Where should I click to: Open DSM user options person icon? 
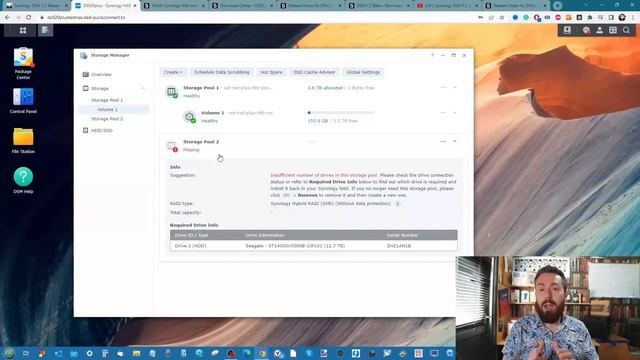click(x=599, y=30)
